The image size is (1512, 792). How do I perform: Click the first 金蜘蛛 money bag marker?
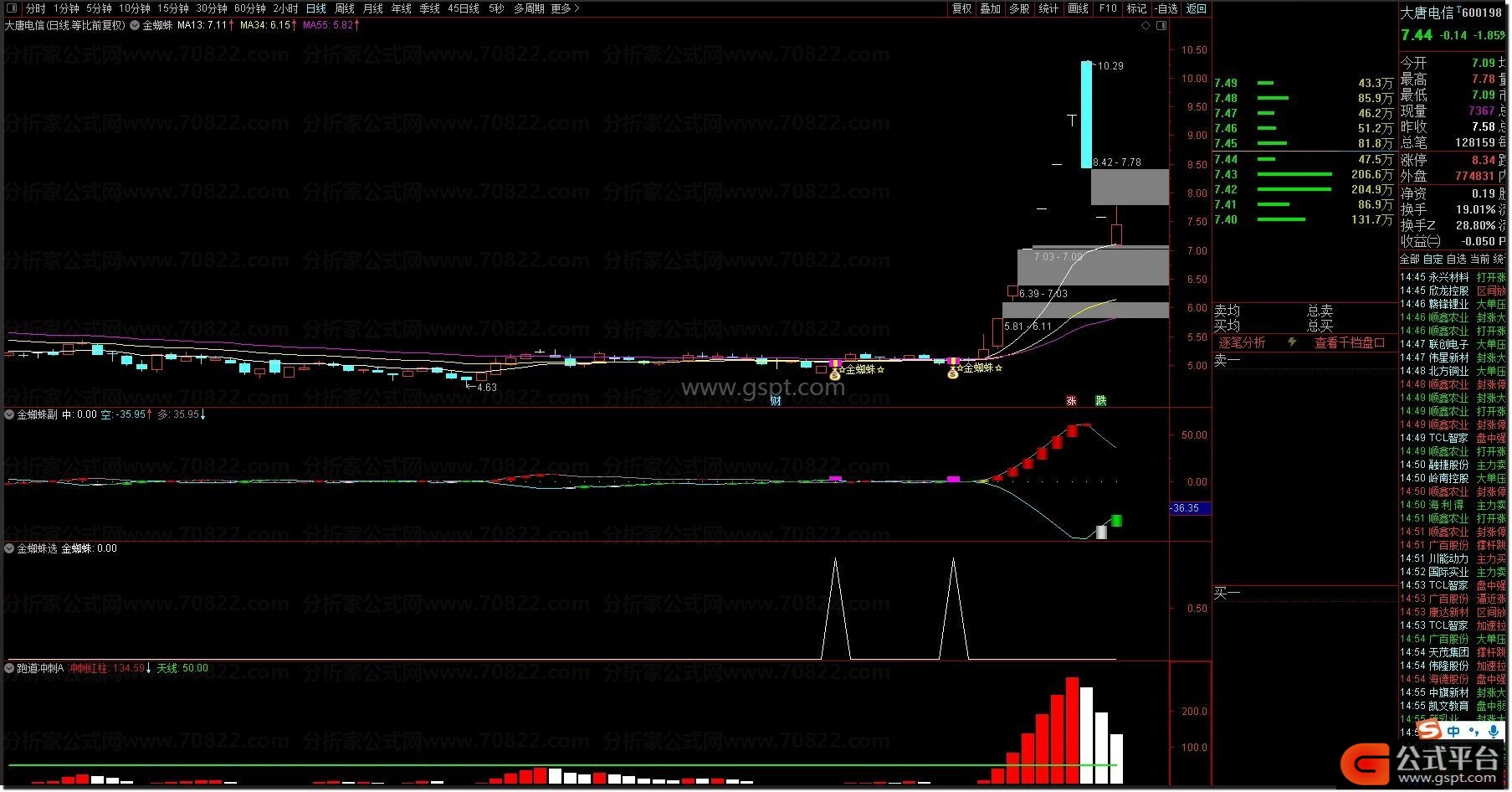834,375
